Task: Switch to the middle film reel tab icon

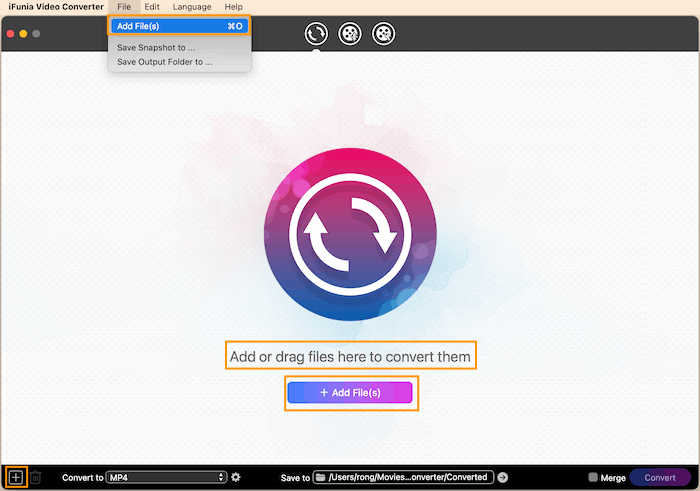Action: pyautogui.click(x=349, y=34)
